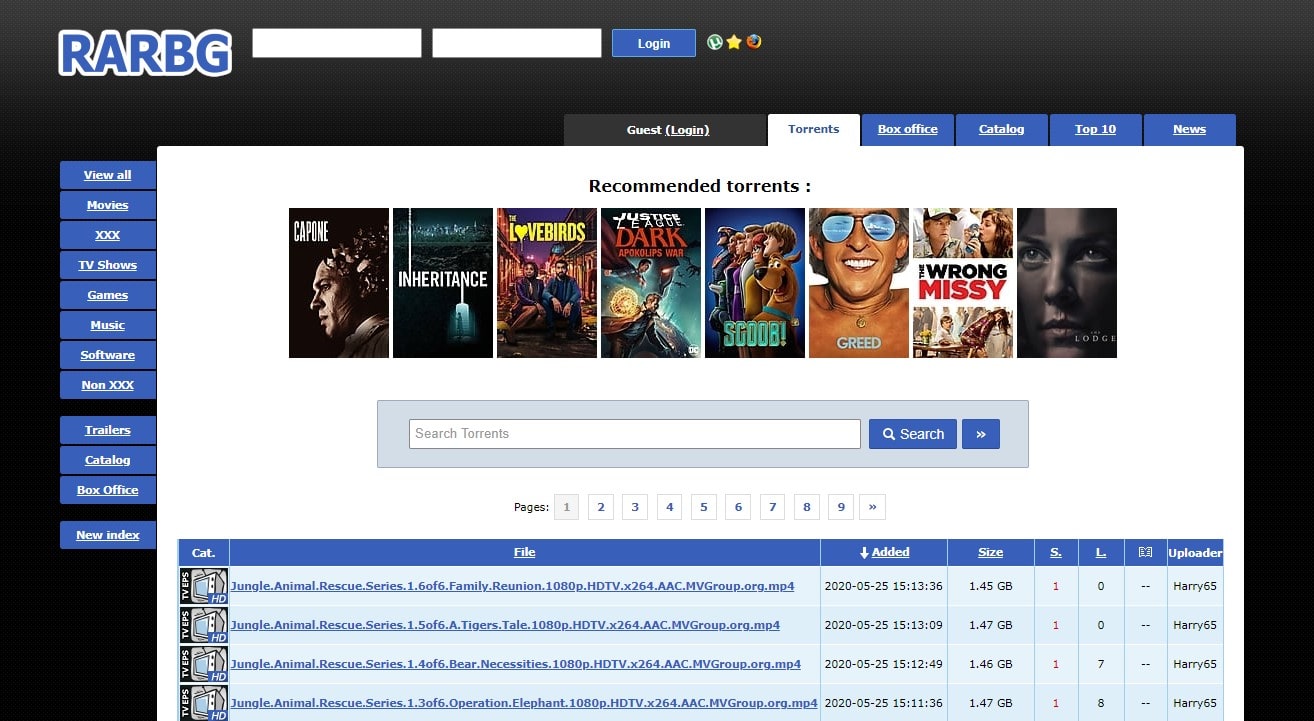Sort by leechers L. column header

tap(1101, 552)
